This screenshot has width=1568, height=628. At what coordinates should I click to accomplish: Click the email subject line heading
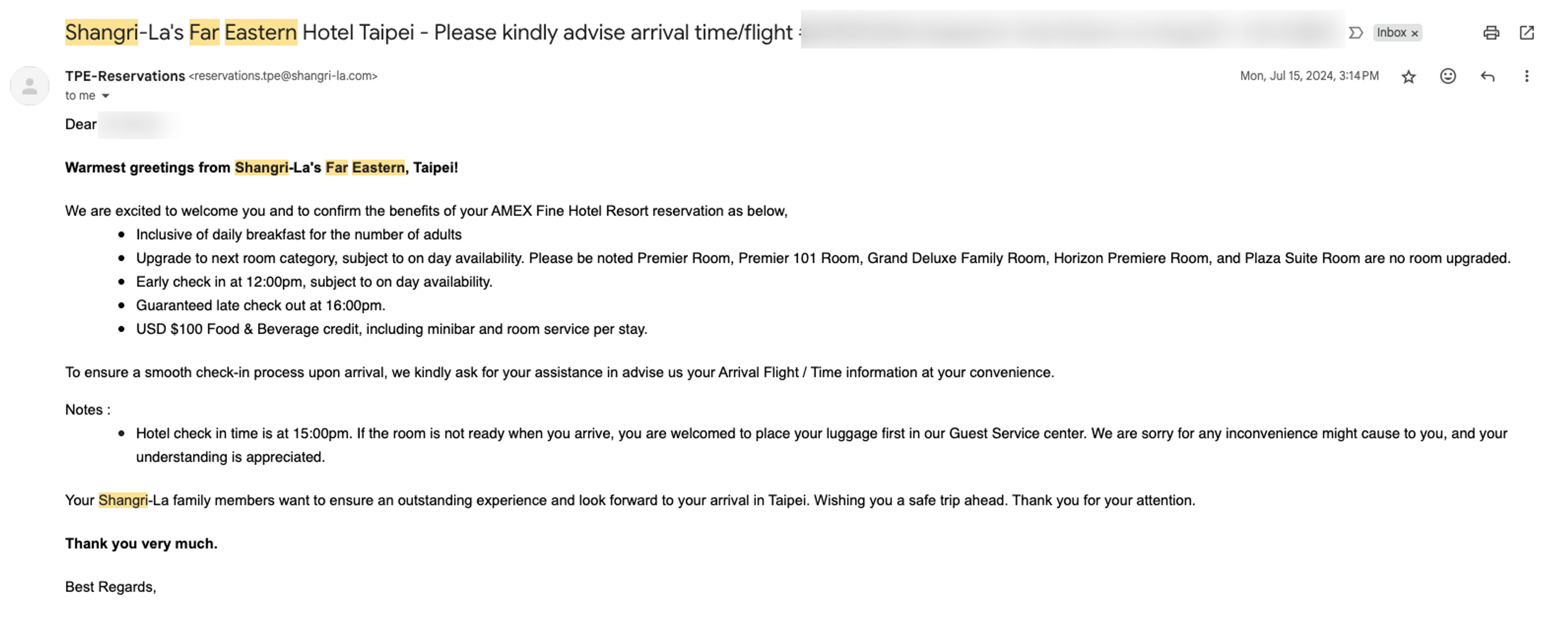click(428, 32)
